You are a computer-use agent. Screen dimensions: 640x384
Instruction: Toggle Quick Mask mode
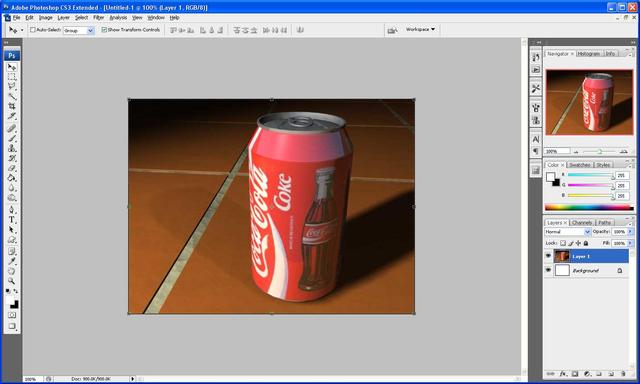(12, 315)
